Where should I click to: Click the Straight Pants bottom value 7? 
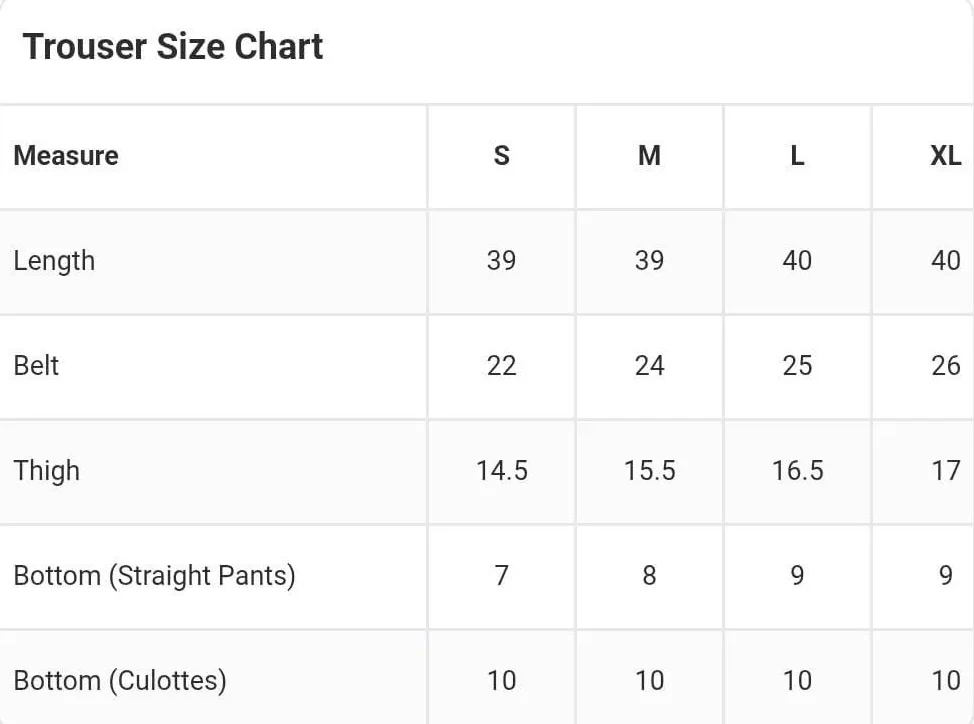point(501,576)
